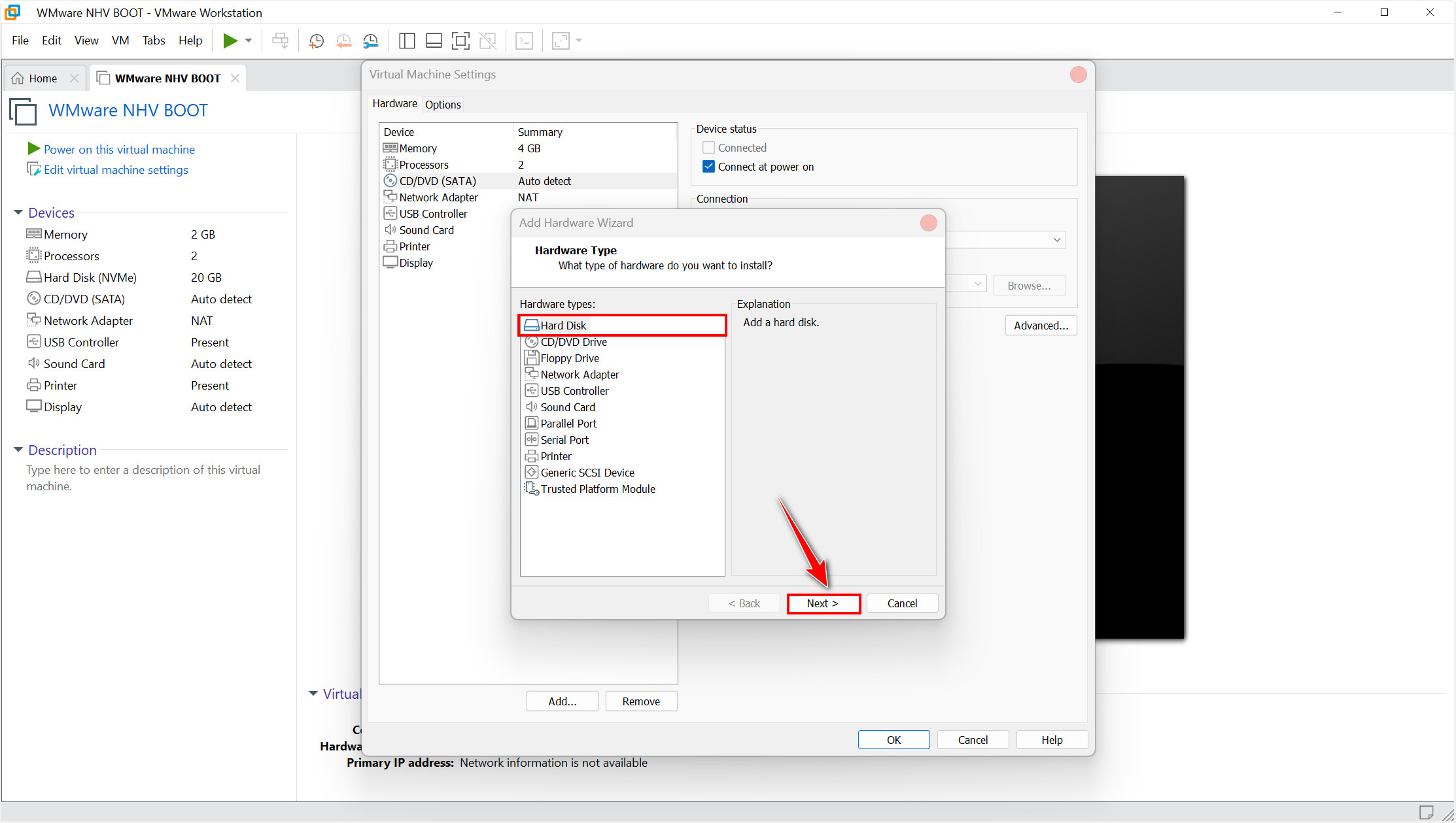Toggle the Connected checkbox
Screen dimensions: 1456x823
tap(708, 148)
